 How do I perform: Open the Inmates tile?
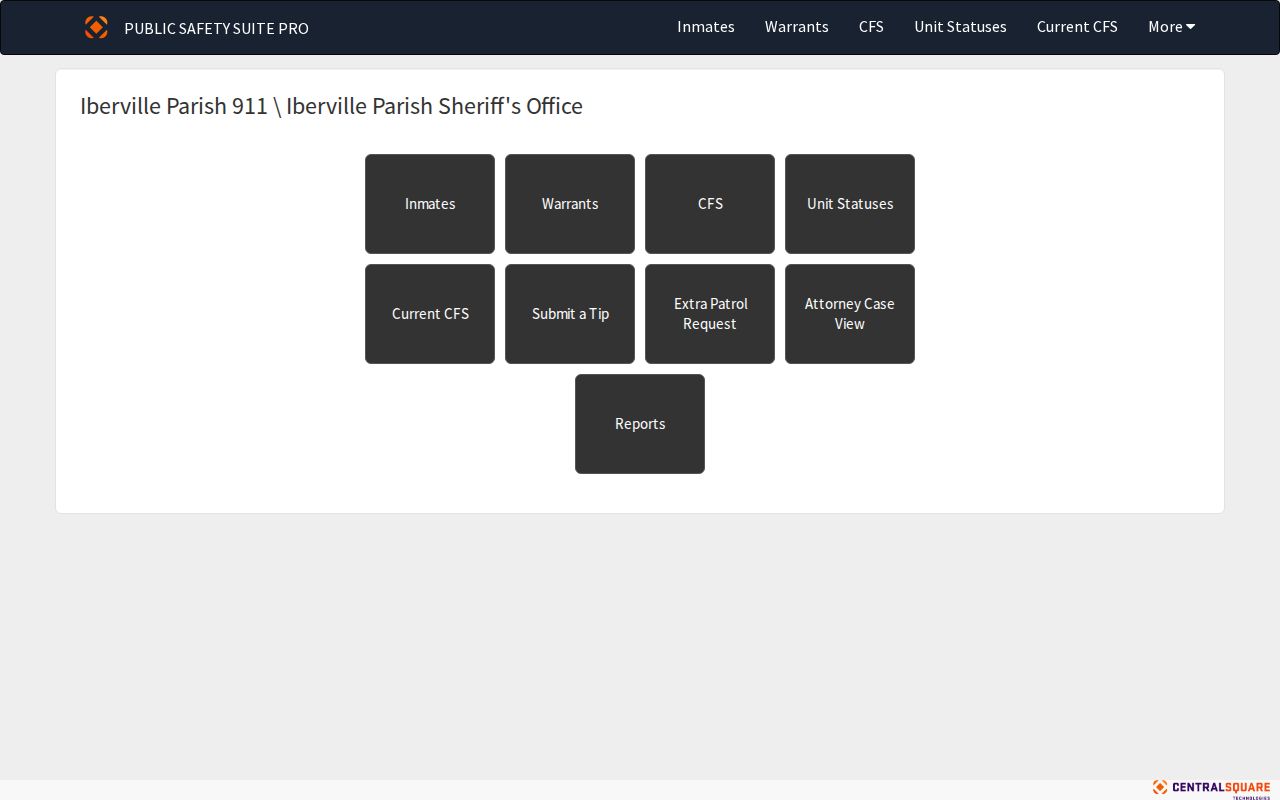click(430, 204)
